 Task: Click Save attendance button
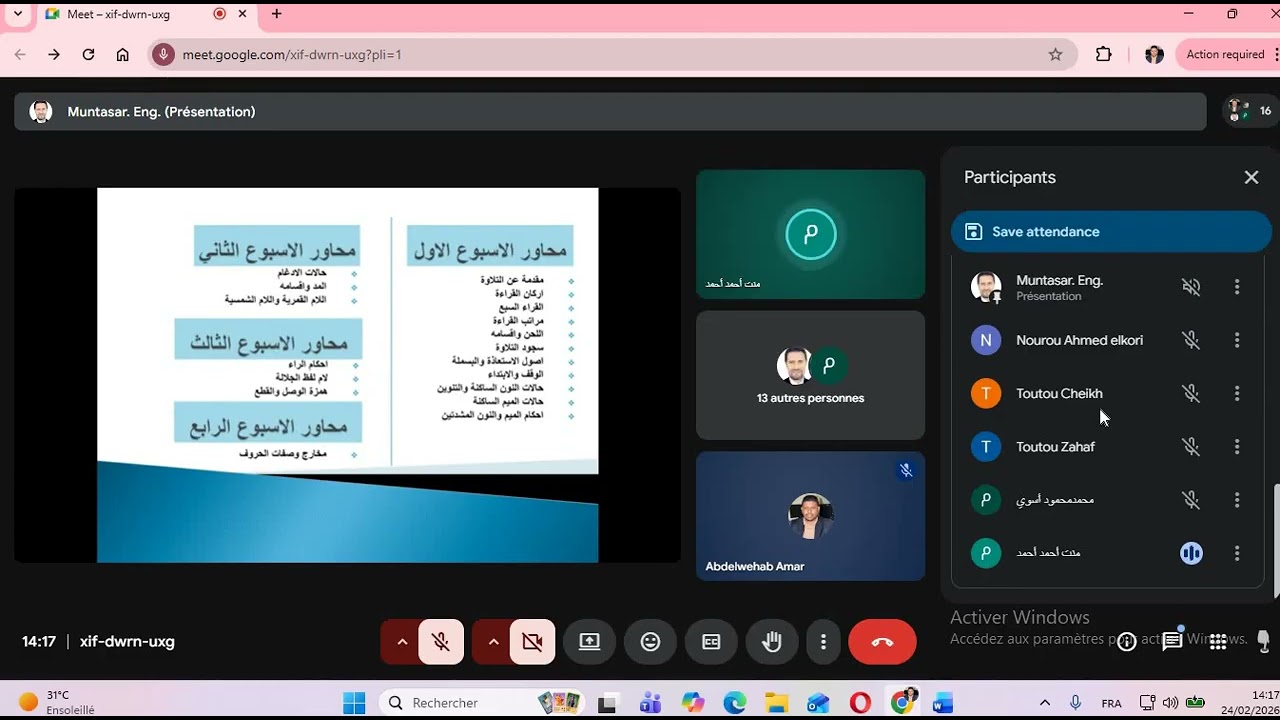click(1111, 232)
